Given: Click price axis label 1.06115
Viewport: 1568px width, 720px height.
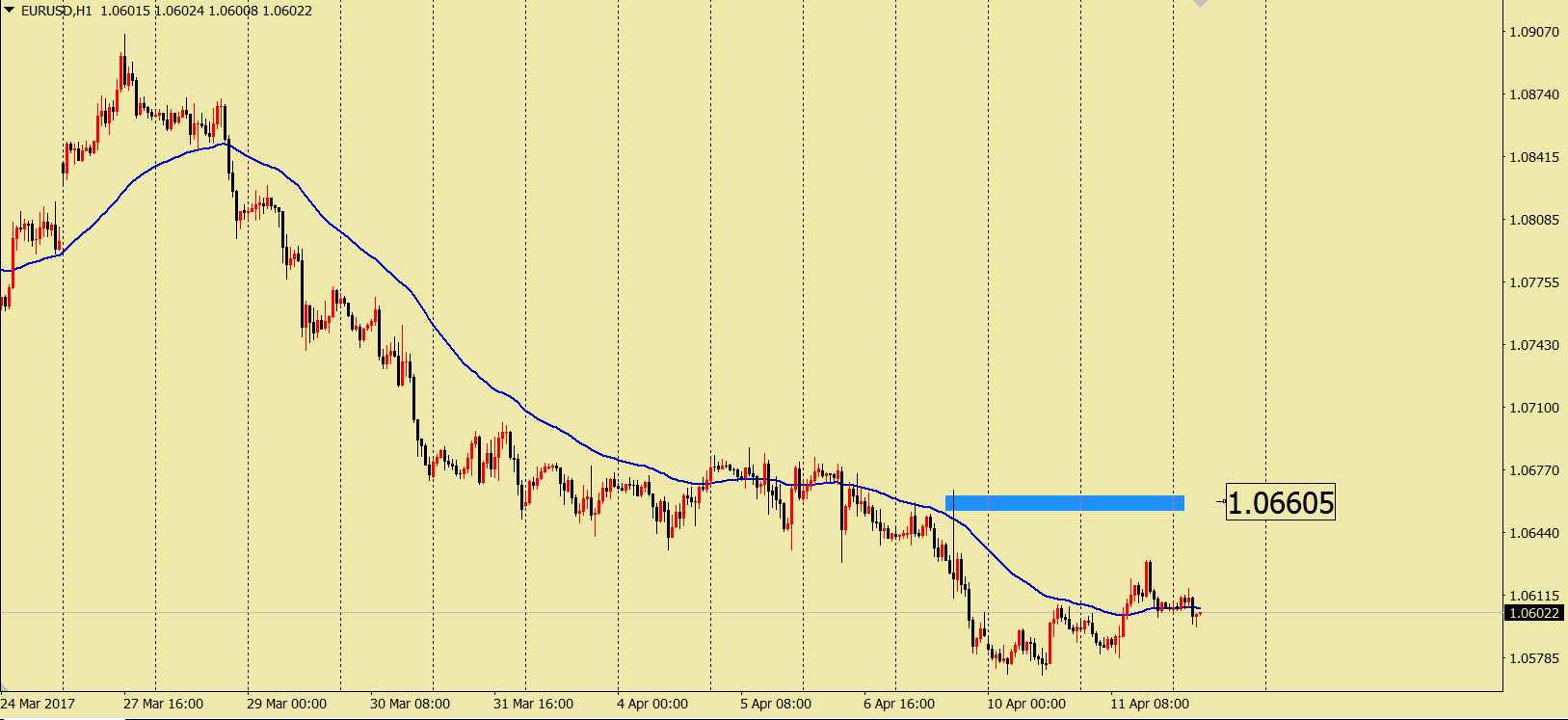Looking at the screenshot, I should coord(1533,596).
